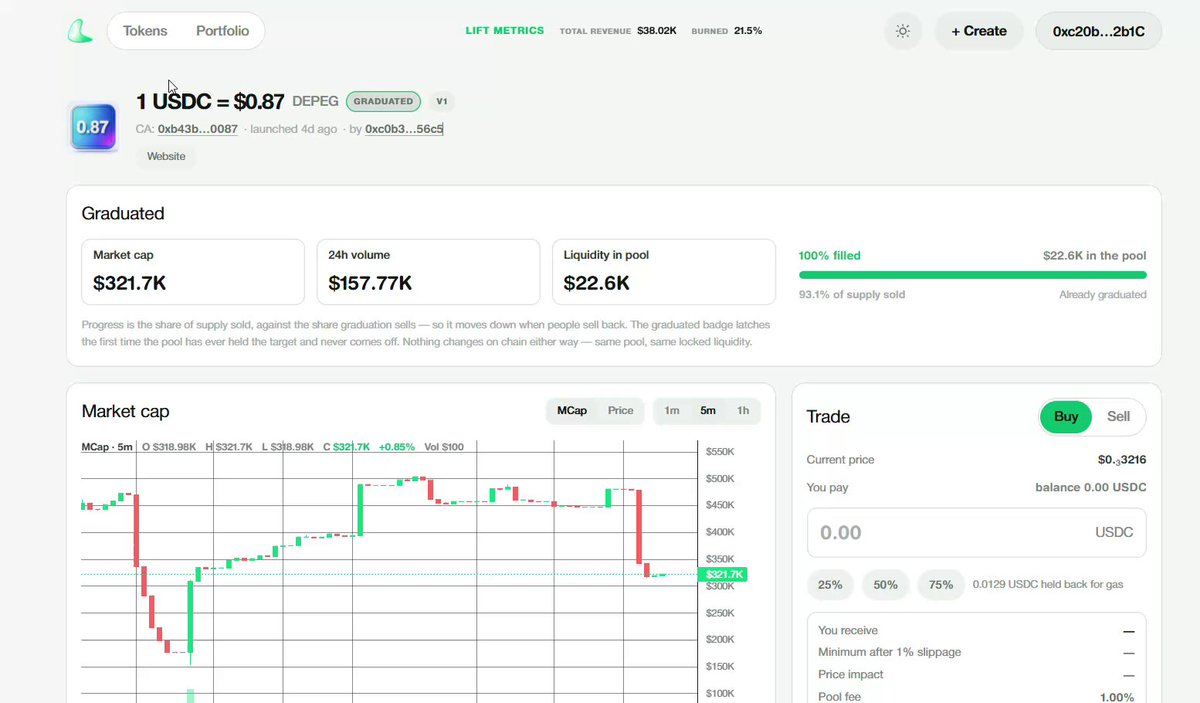Click the 'Already graduated' text

[x=1103, y=295]
